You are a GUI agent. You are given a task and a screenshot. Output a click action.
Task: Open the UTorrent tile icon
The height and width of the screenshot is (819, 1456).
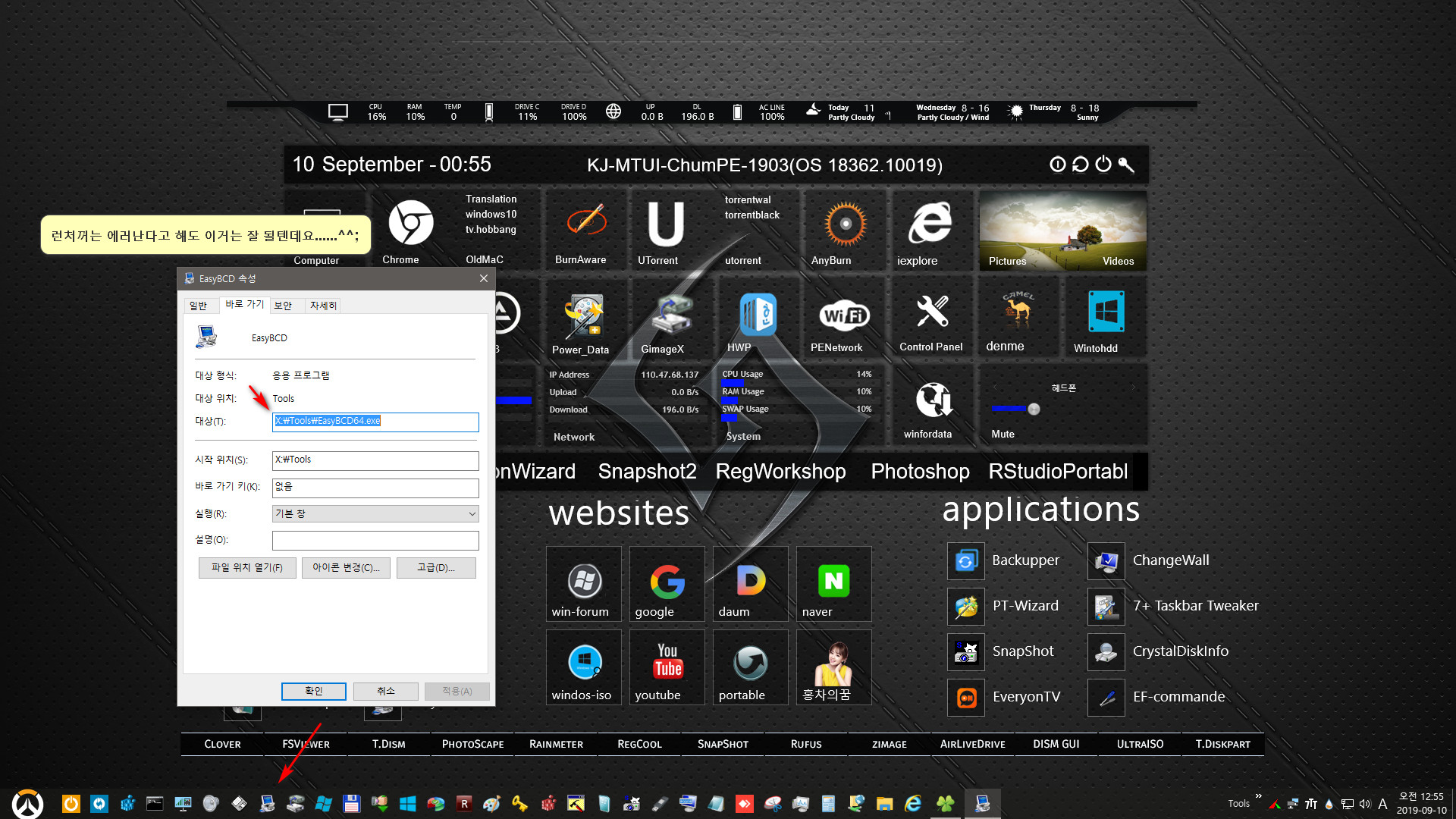click(666, 224)
